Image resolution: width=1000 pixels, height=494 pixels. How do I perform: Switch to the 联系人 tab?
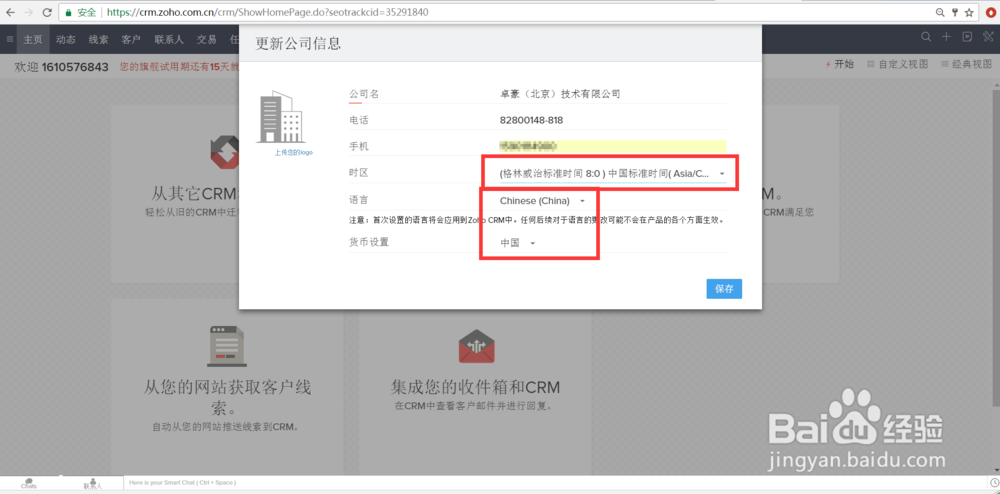[x=169, y=40]
